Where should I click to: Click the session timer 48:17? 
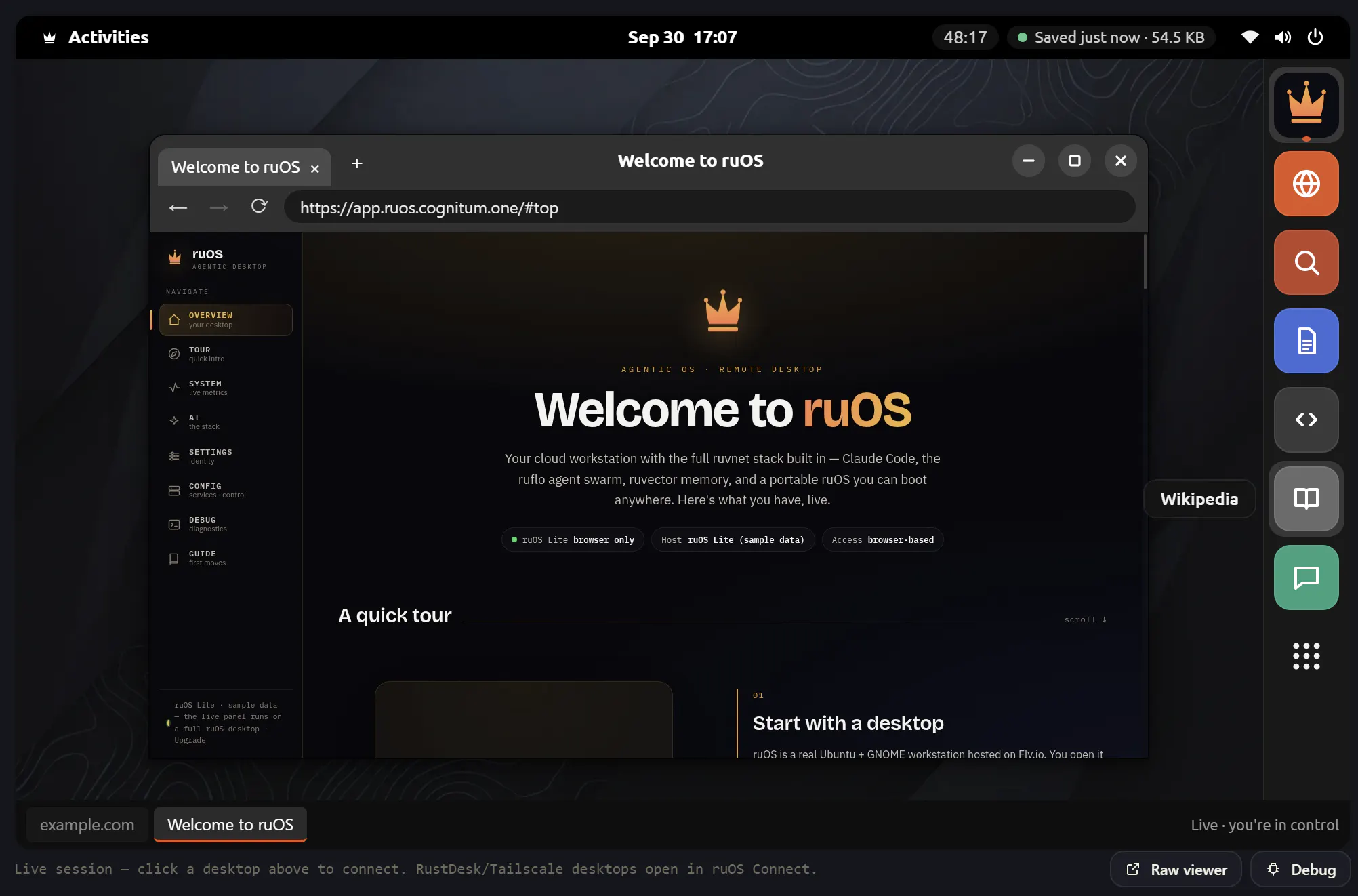coord(965,37)
